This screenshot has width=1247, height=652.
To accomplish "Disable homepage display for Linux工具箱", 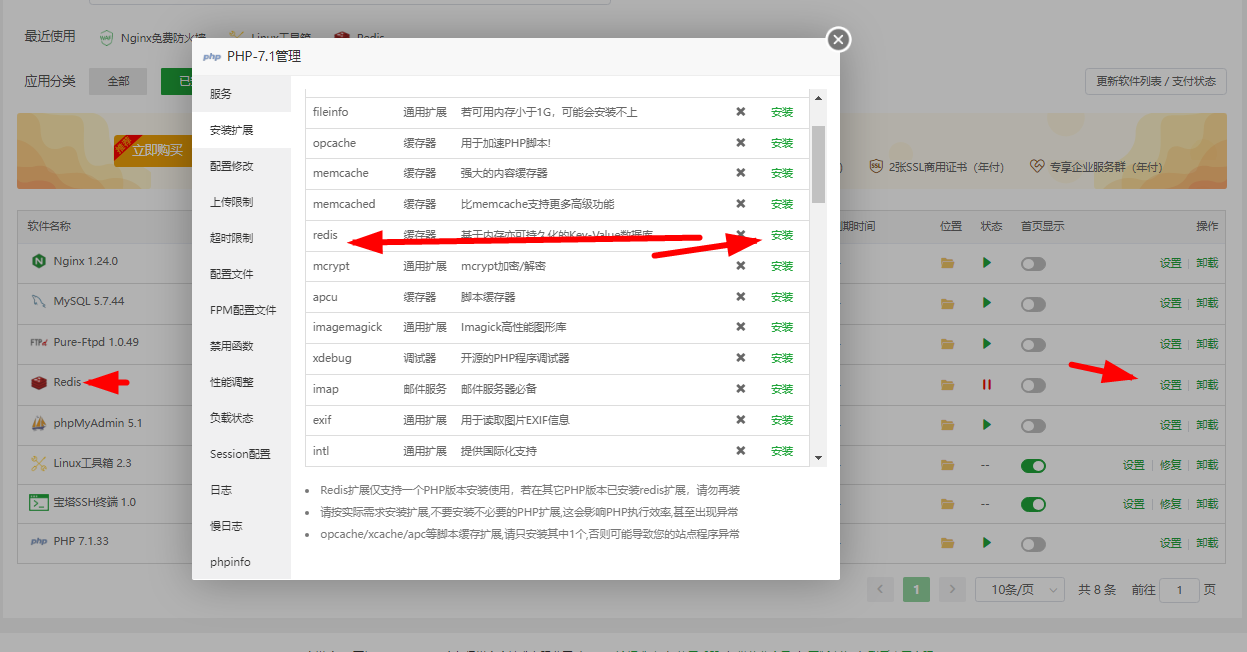I will 1033,465.
